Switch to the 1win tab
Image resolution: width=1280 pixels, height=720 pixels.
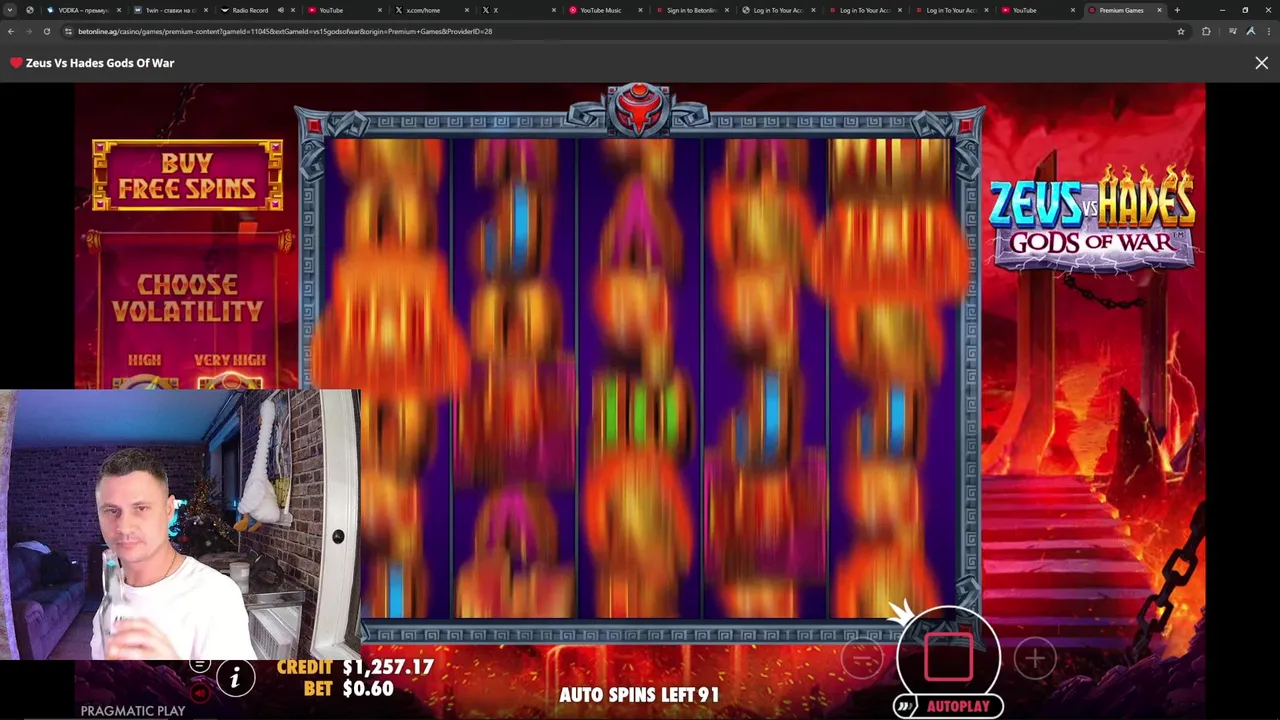click(170, 10)
